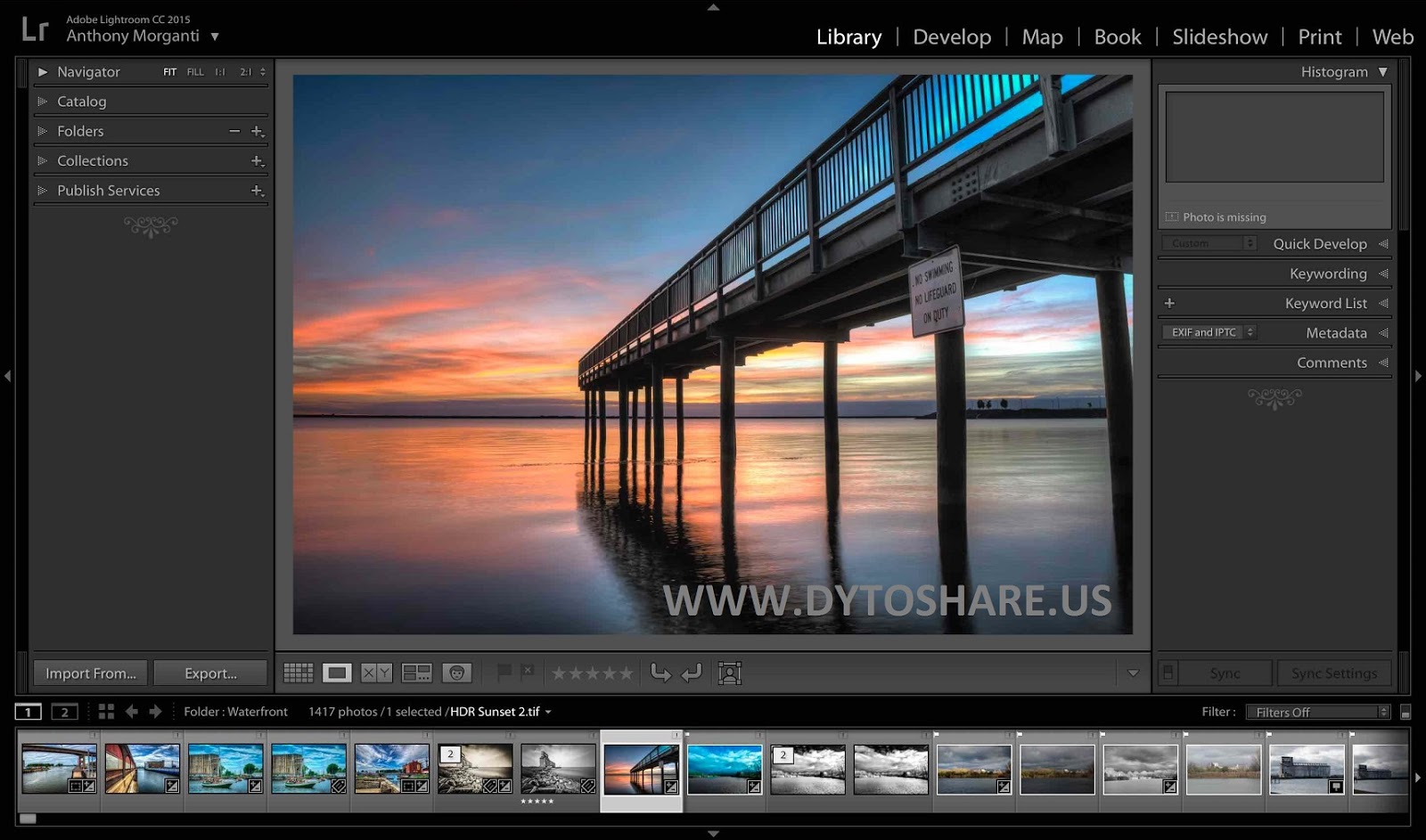Expand the Folders panel
Screen dimensions: 1426x840
(42, 131)
